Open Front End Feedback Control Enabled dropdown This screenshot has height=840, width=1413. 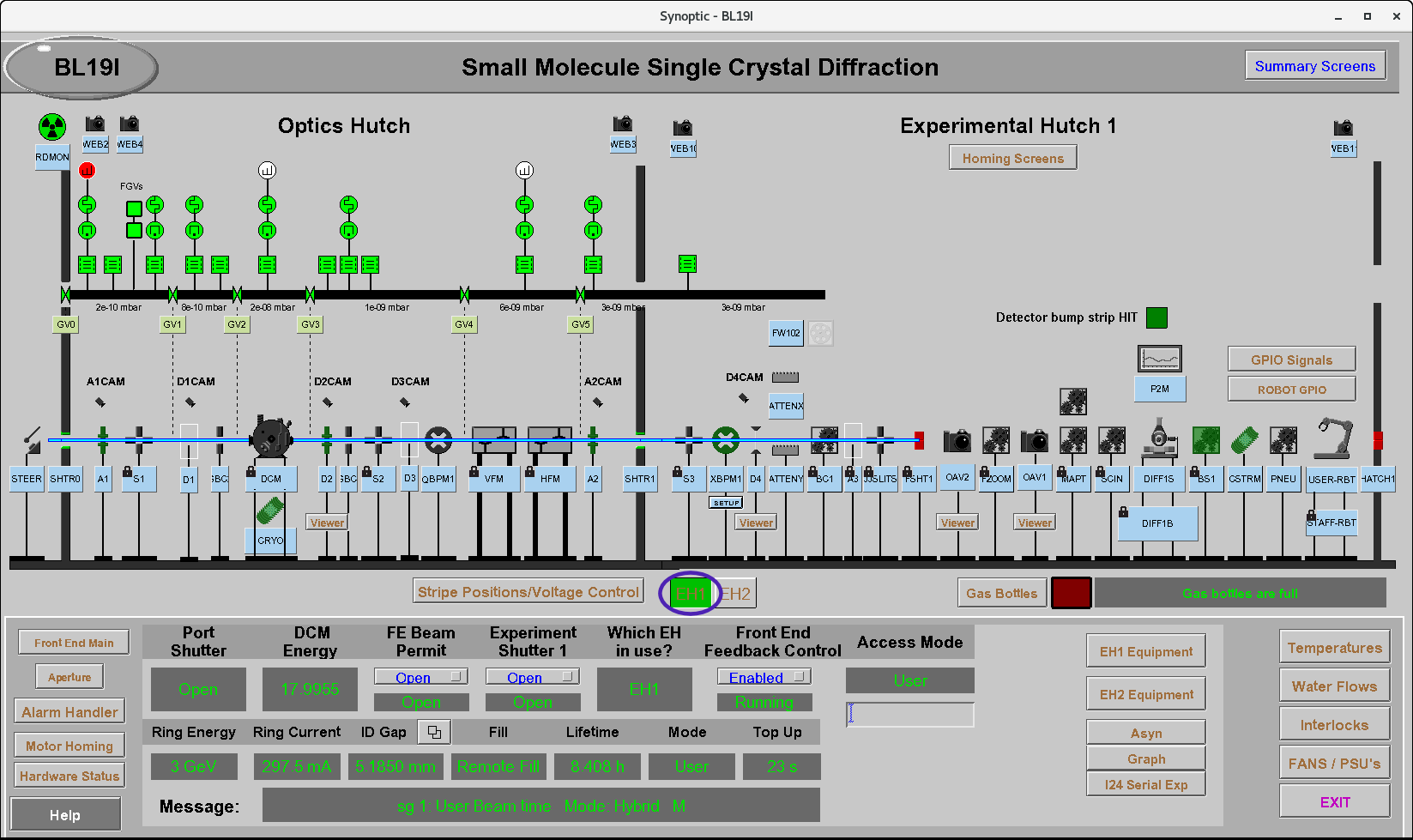pyautogui.click(x=764, y=677)
